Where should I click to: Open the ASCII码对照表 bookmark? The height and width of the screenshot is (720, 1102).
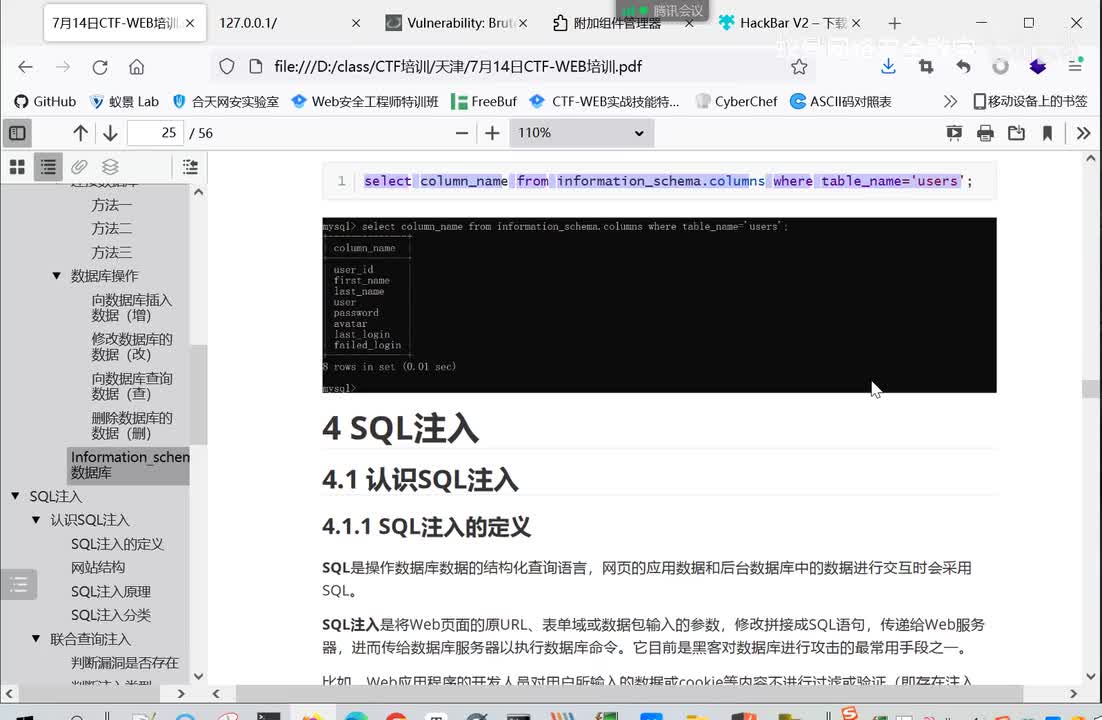tap(841, 101)
